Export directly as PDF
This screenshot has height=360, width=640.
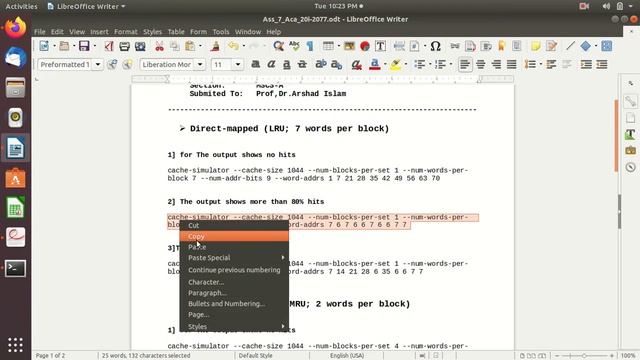tap(109, 46)
